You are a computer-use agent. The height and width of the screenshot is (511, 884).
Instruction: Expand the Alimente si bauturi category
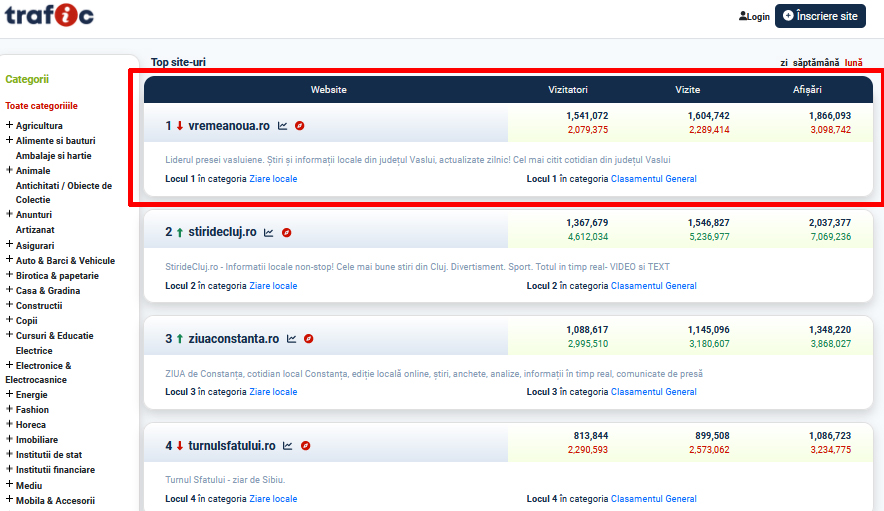pos(9,140)
